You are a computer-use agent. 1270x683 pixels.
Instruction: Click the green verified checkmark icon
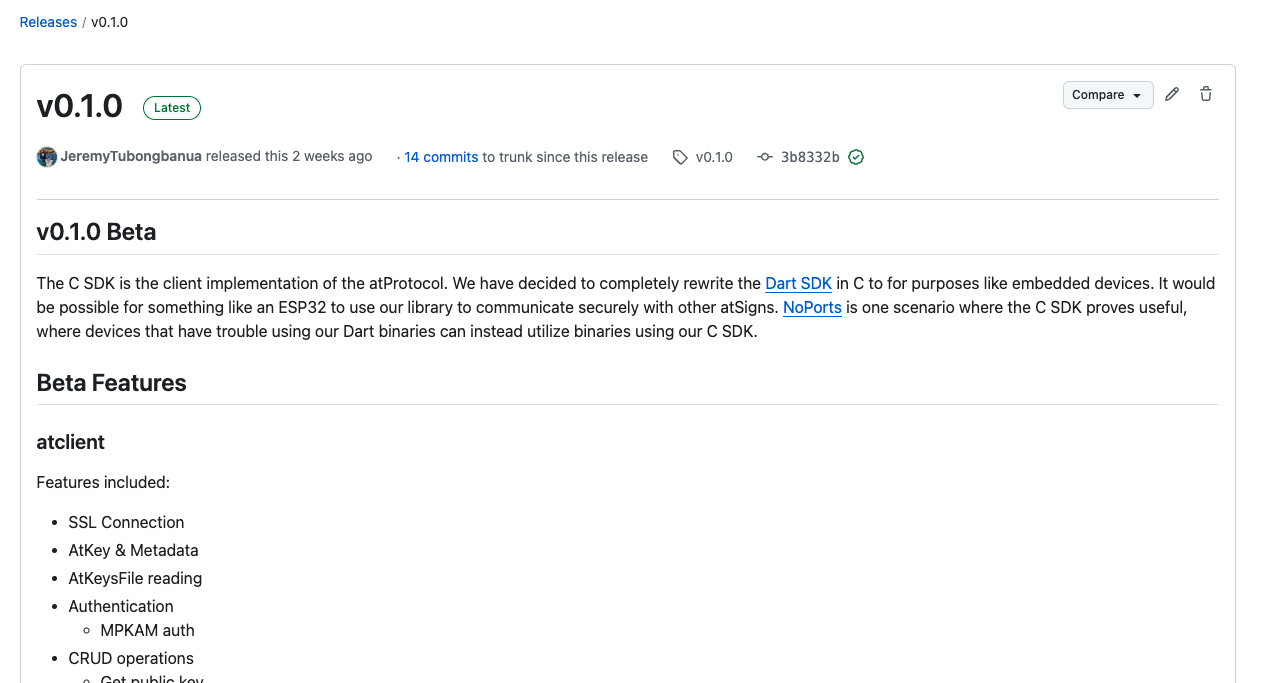856,157
